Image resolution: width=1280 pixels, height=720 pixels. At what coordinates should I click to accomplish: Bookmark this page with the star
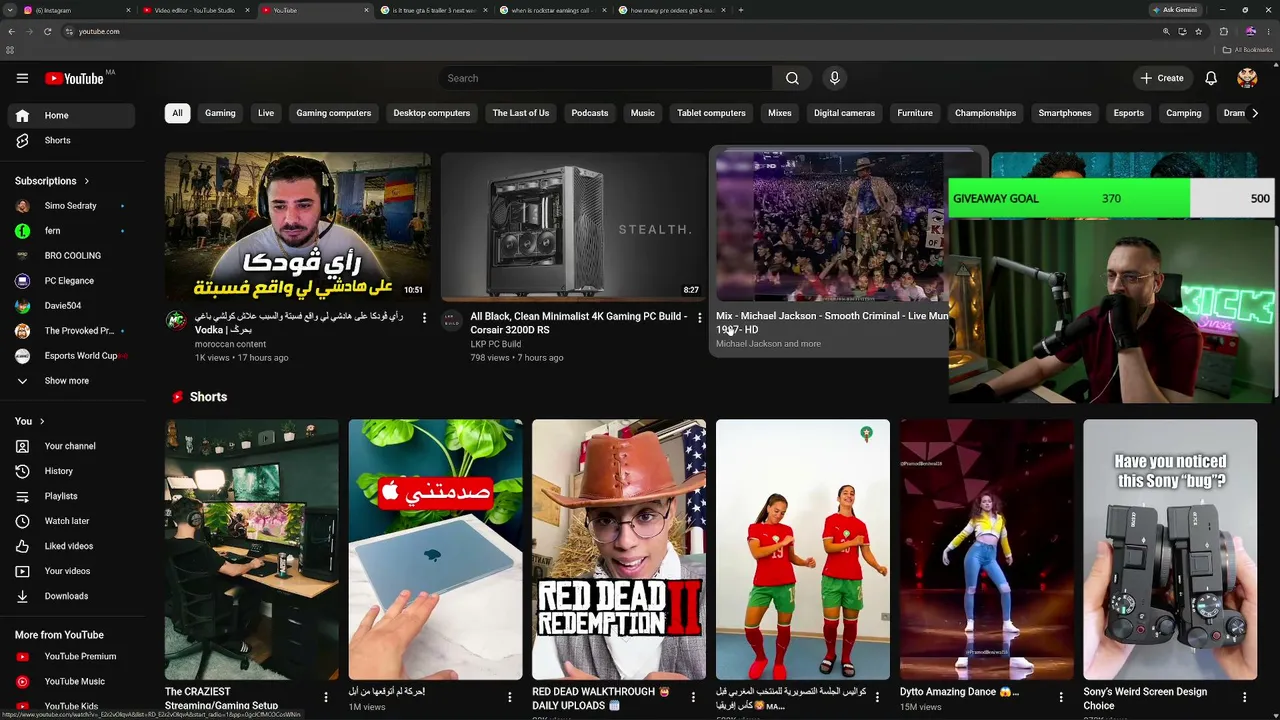click(x=1198, y=31)
